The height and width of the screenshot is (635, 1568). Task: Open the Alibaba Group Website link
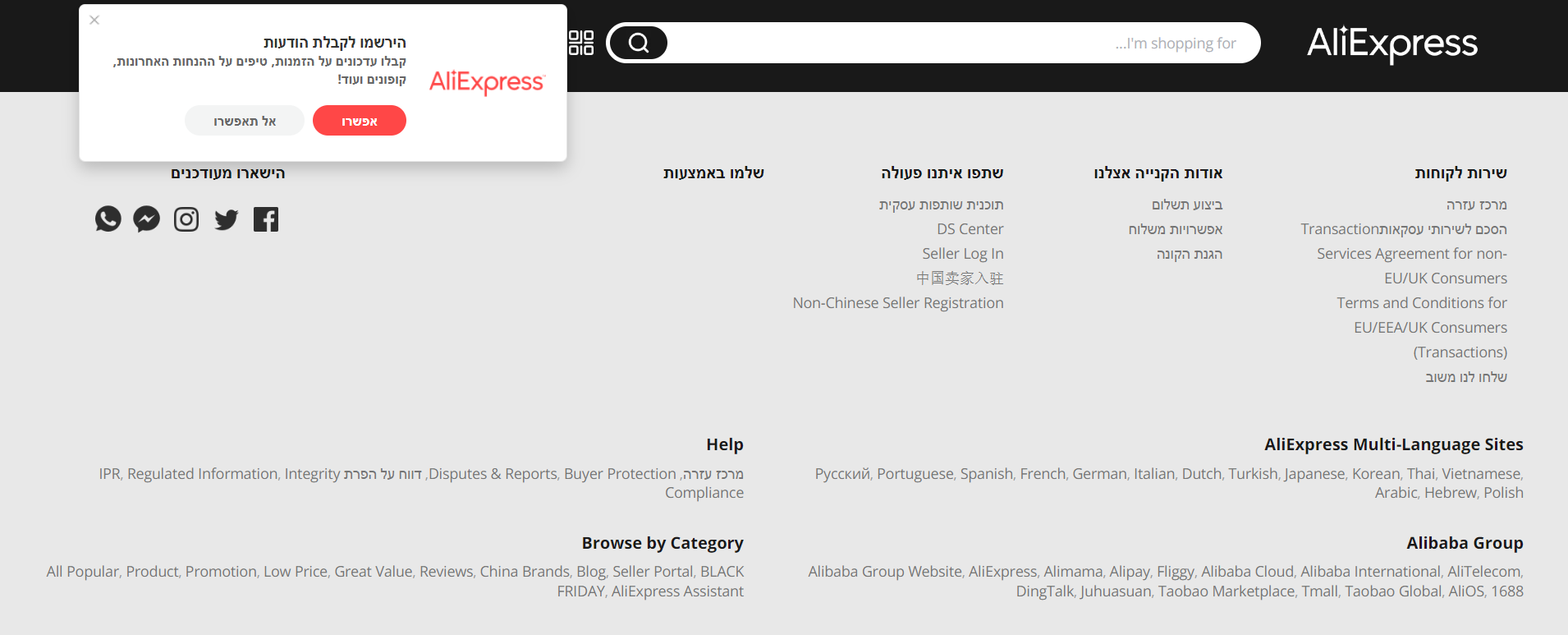point(885,572)
